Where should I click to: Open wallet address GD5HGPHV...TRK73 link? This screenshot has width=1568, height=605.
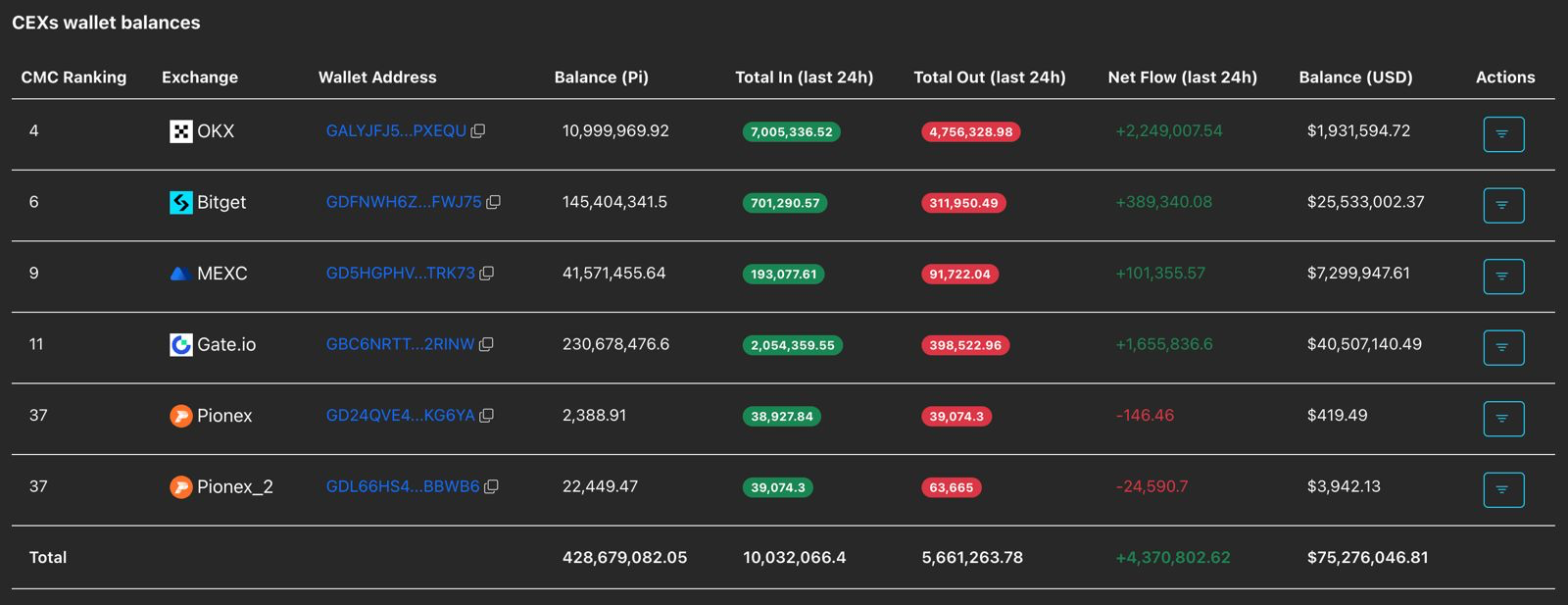pyautogui.click(x=400, y=274)
